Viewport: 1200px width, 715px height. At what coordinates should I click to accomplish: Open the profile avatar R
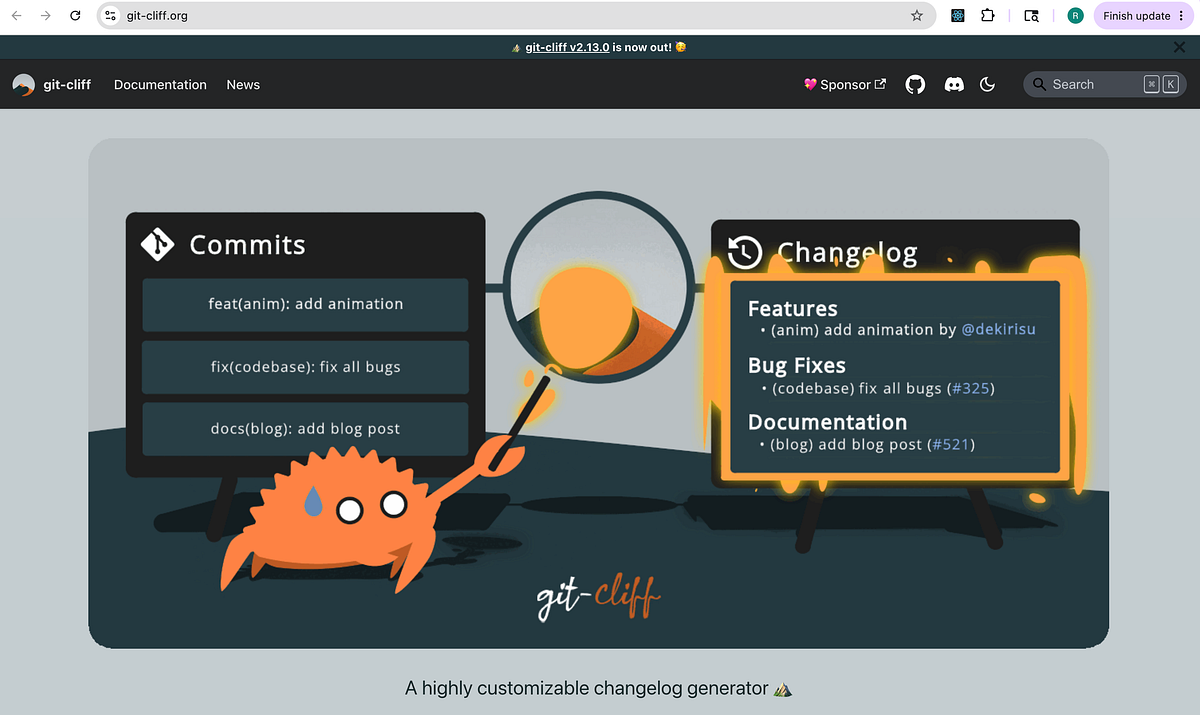[1075, 16]
